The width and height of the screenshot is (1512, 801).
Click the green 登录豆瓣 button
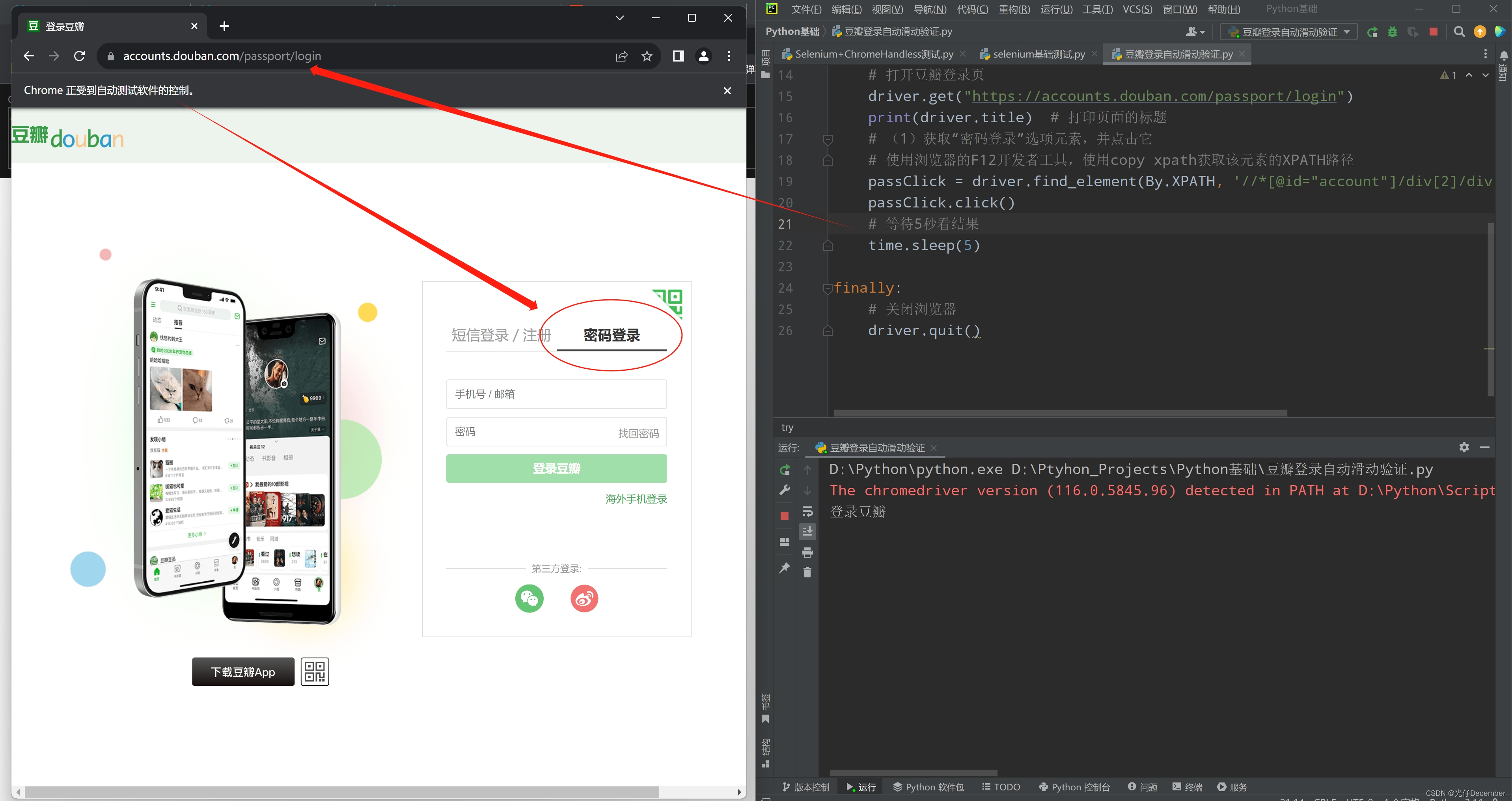[556, 469]
